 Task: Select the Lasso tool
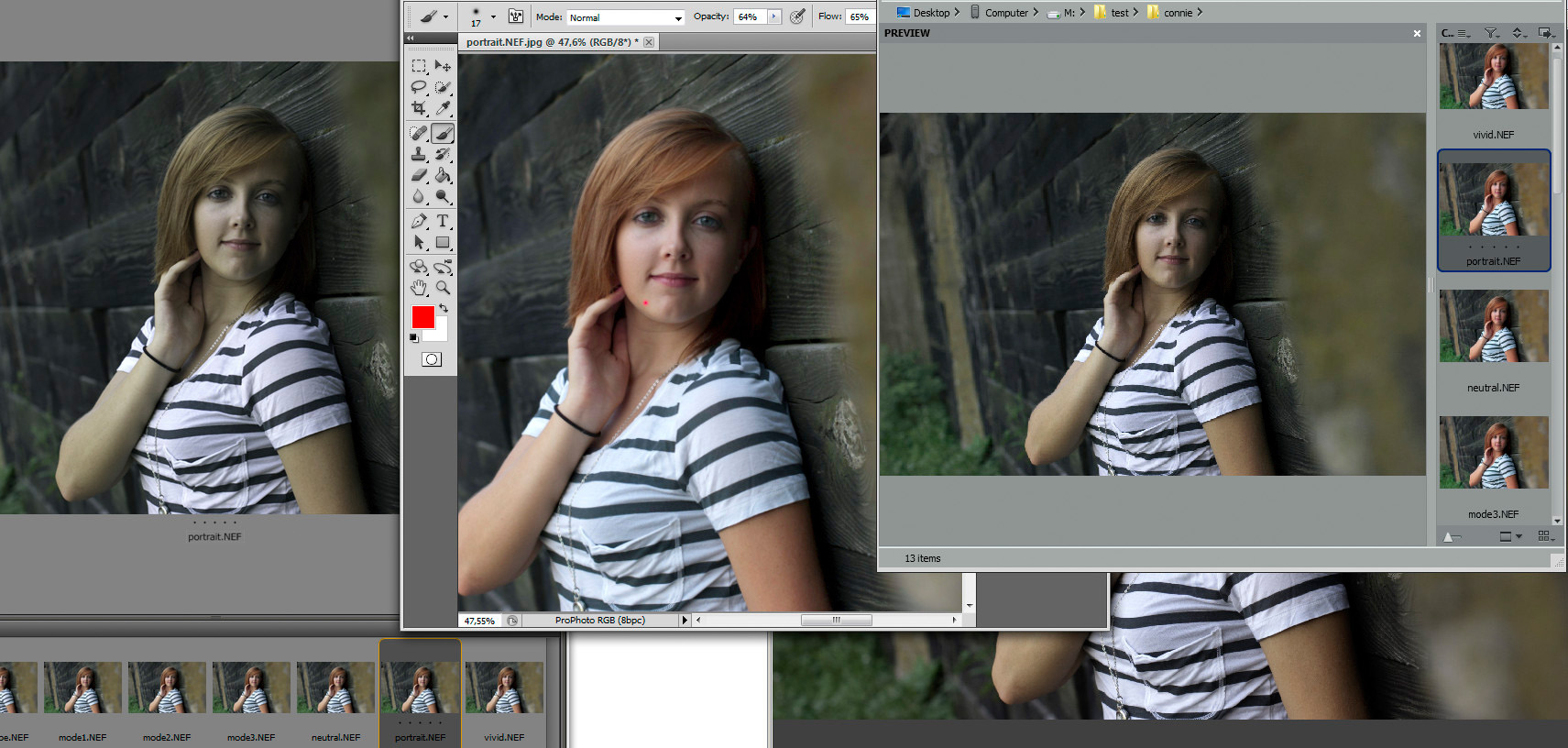pos(419,87)
